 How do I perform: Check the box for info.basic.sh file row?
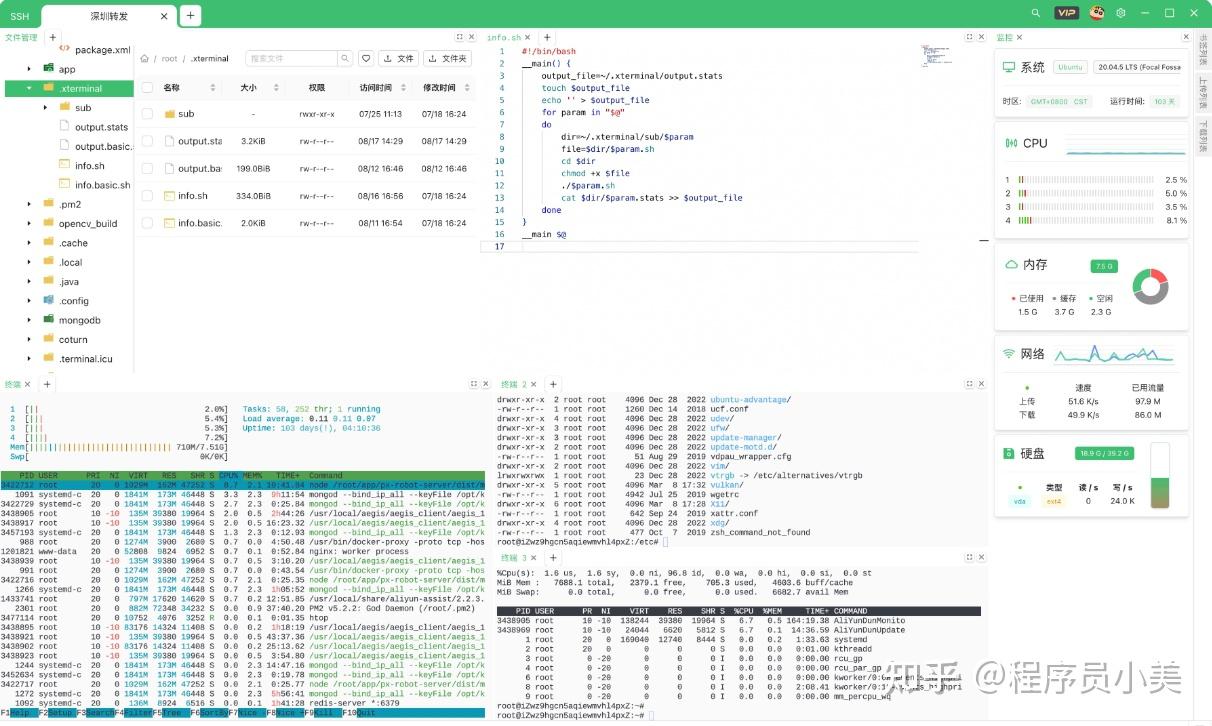tap(147, 223)
